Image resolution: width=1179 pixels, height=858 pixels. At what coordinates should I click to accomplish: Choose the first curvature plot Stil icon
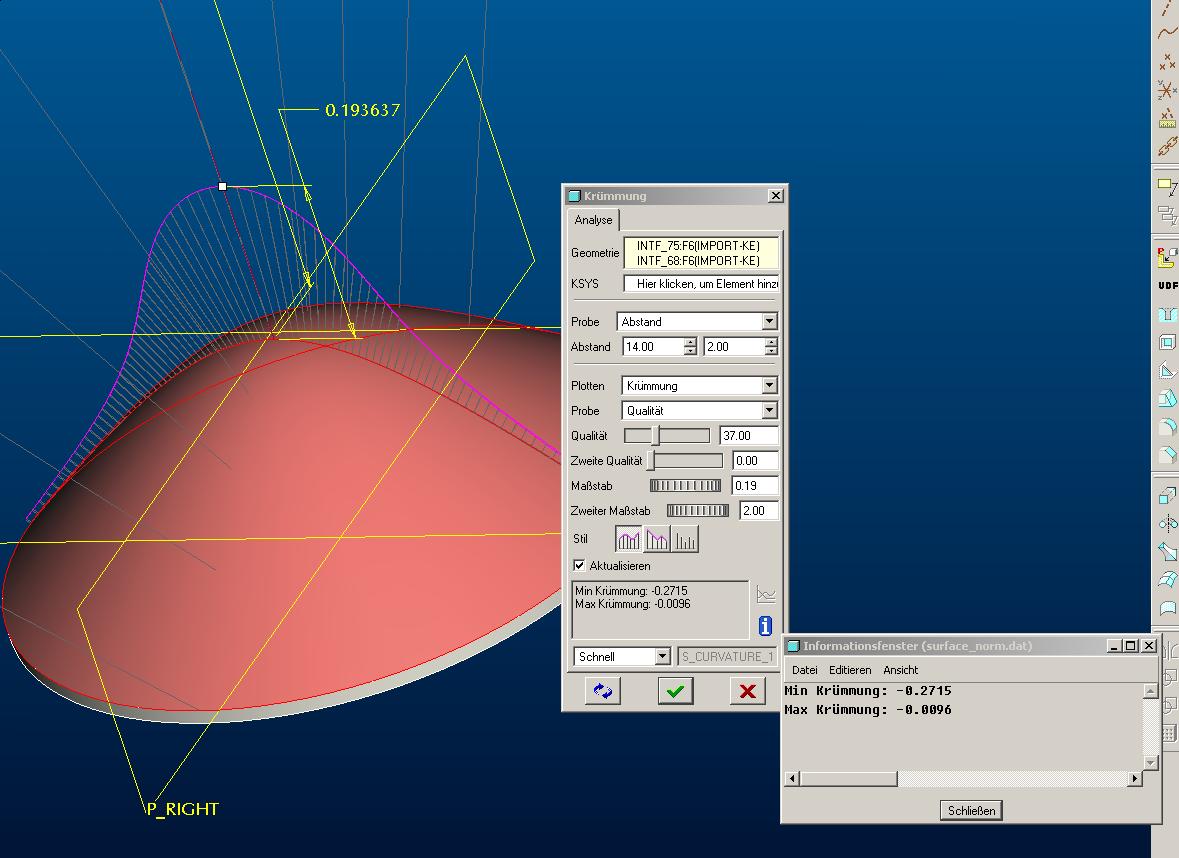[x=629, y=538]
